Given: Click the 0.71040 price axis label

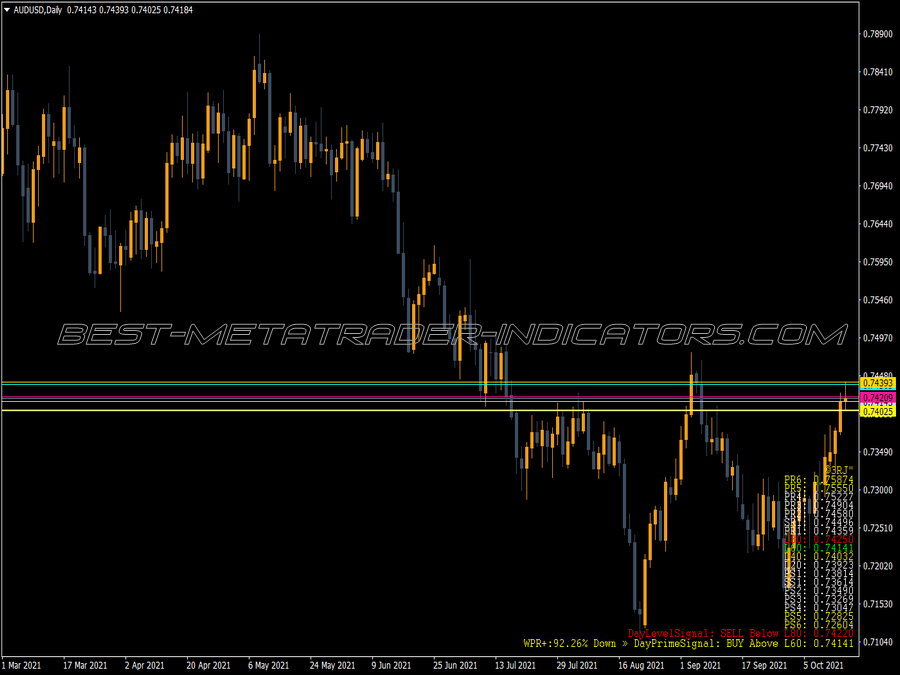Looking at the screenshot, I should (x=878, y=642).
